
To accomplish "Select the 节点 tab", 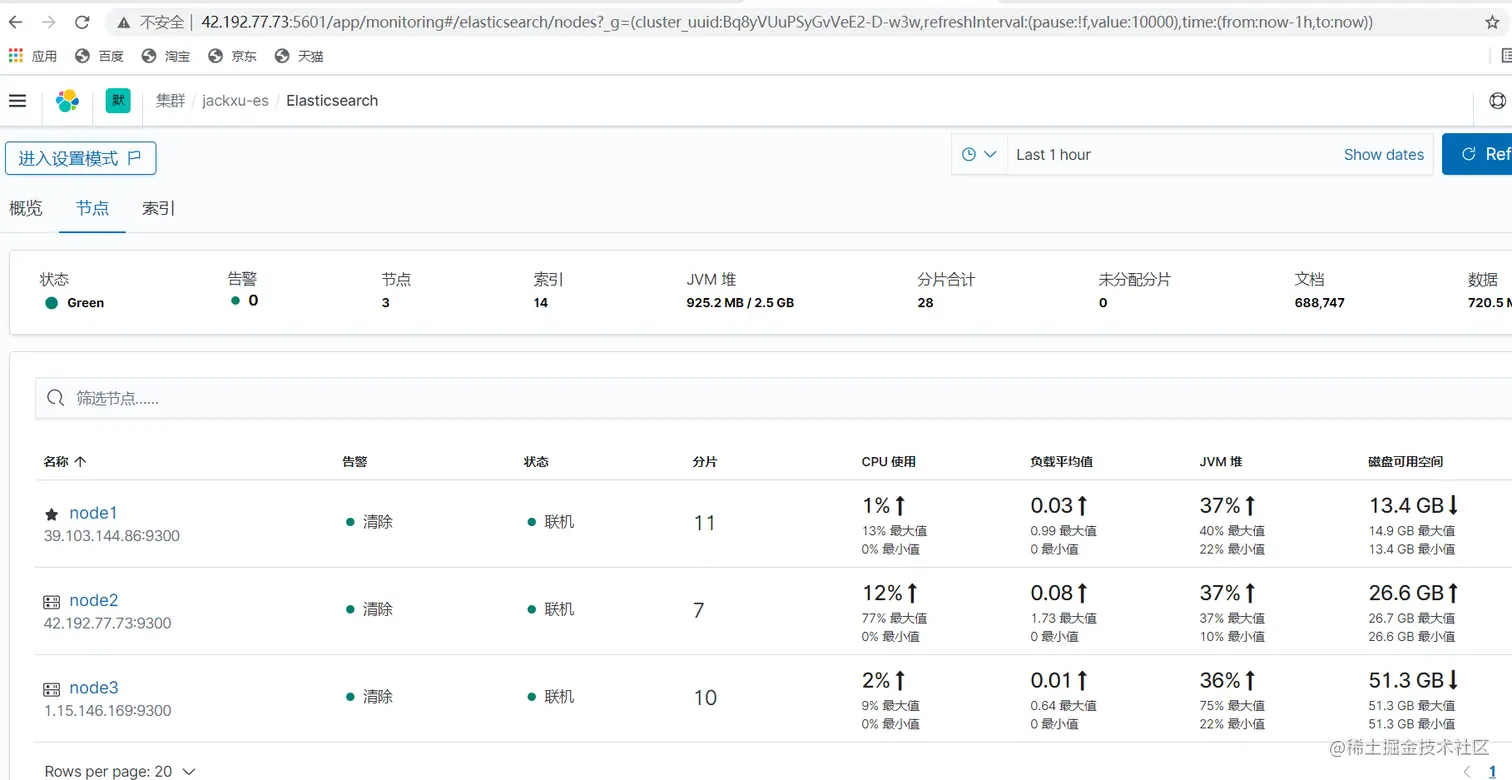I will click(92, 208).
